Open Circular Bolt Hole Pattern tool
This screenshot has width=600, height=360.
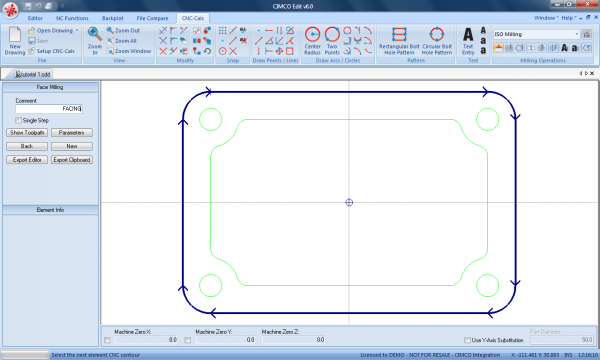437,34
